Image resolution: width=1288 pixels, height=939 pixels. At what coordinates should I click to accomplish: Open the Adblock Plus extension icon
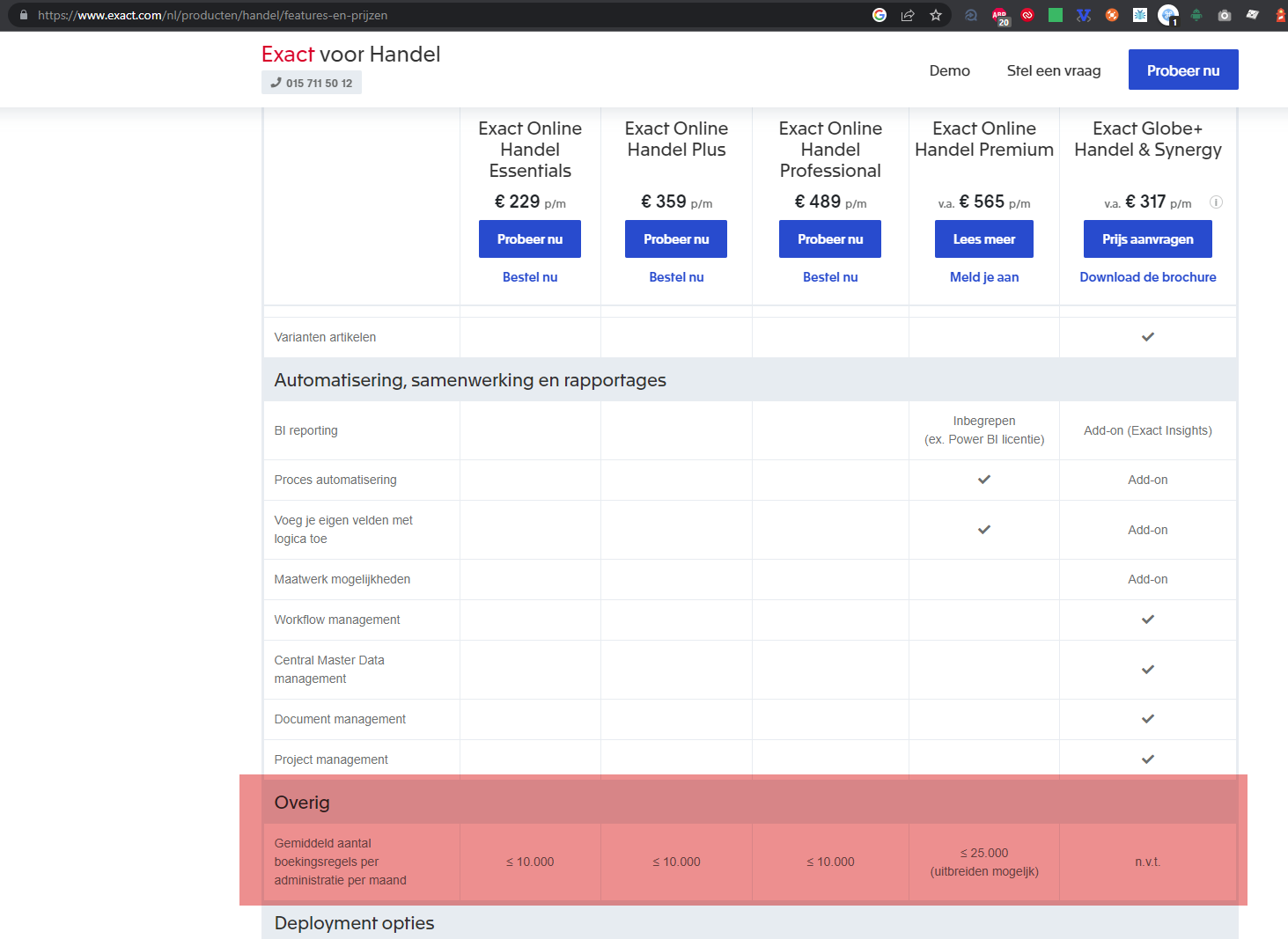point(1000,15)
